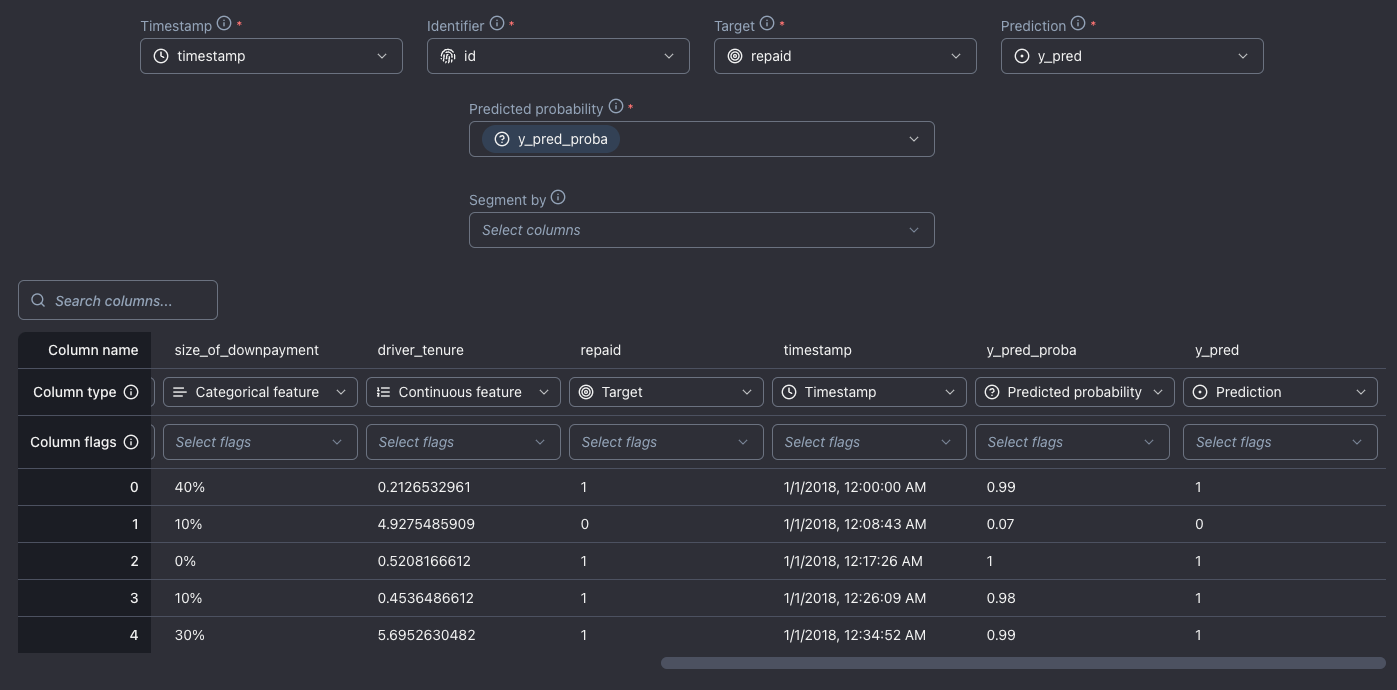Click the Search columns input field
The width and height of the screenshot is (1397, 690).
[x=118, y=301]
